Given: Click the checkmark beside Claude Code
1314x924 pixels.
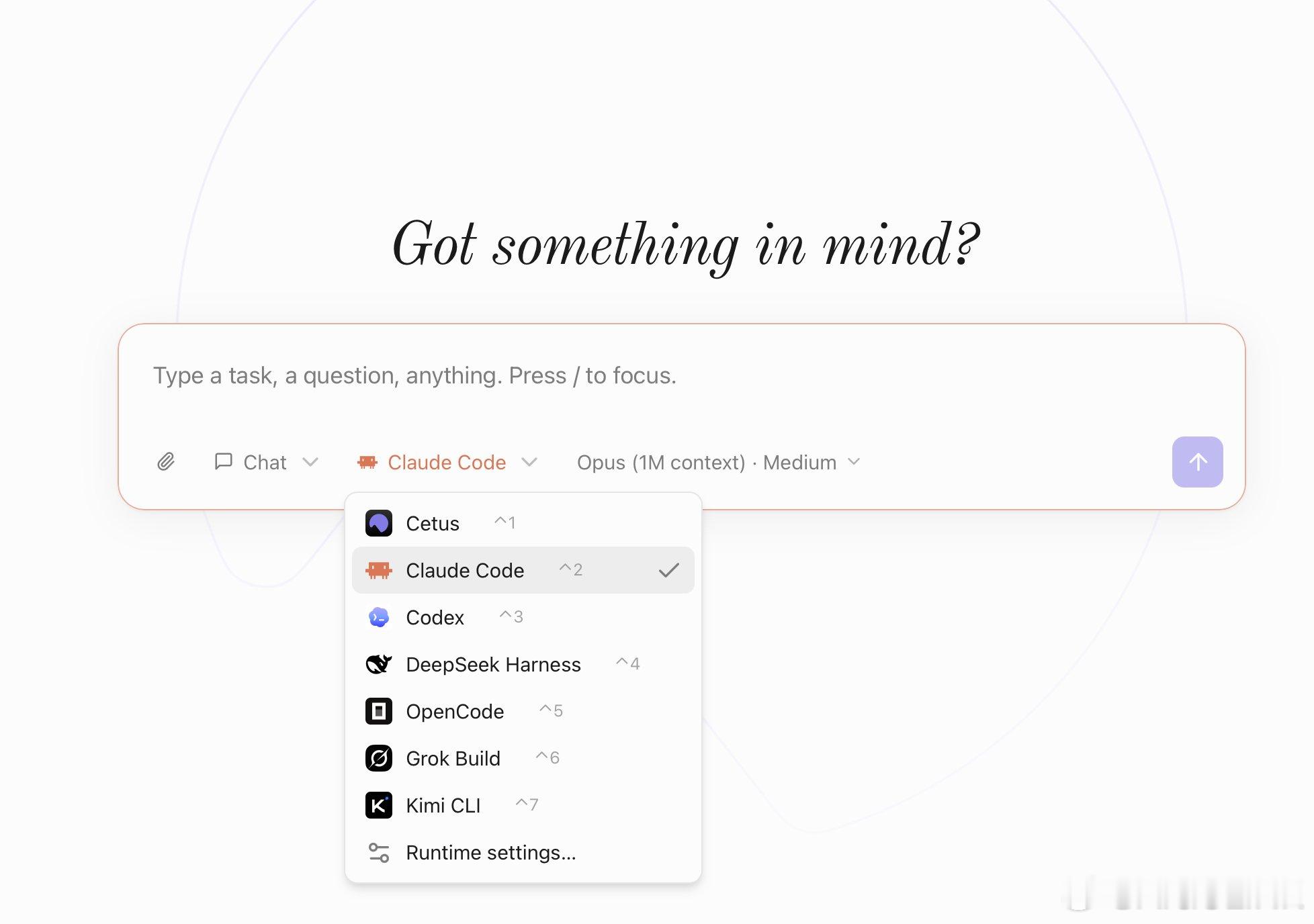Looking at the screenshot, I should (x=669, y=570).
